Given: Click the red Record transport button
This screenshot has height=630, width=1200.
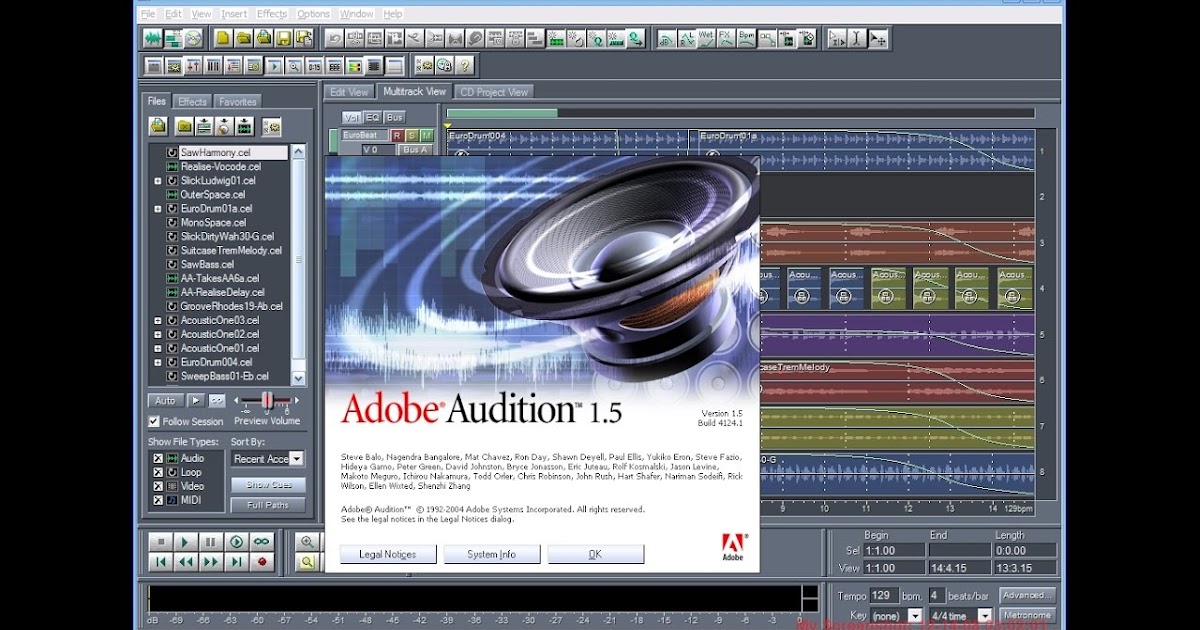Looking at the screenshot, I should [x=262, y=562].
